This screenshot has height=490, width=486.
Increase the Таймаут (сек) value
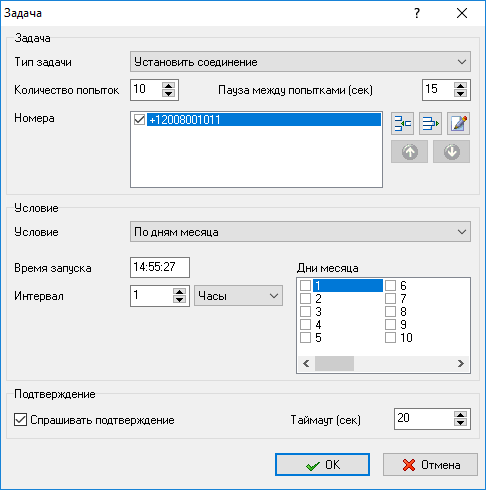click(x=460, y=415)
